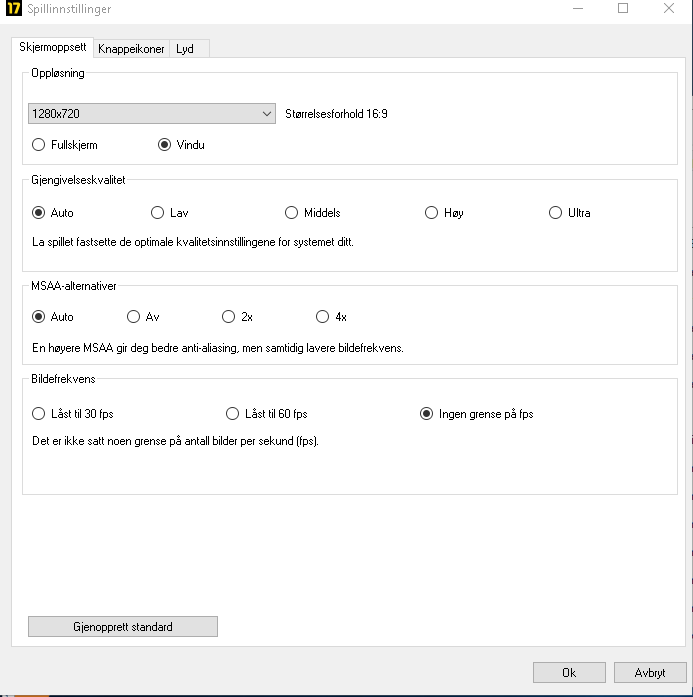Open the Knappeikoner tab
693x697 pixels.
coord(131,49)
